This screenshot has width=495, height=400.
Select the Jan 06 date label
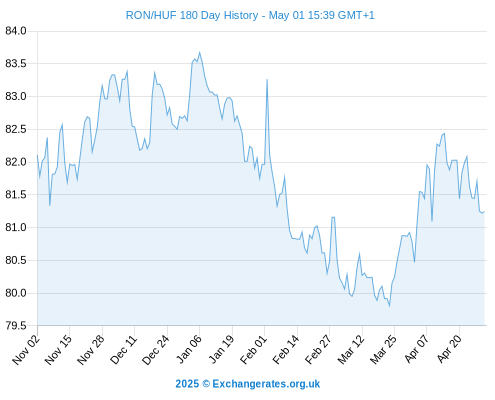[x=188, y=349]
